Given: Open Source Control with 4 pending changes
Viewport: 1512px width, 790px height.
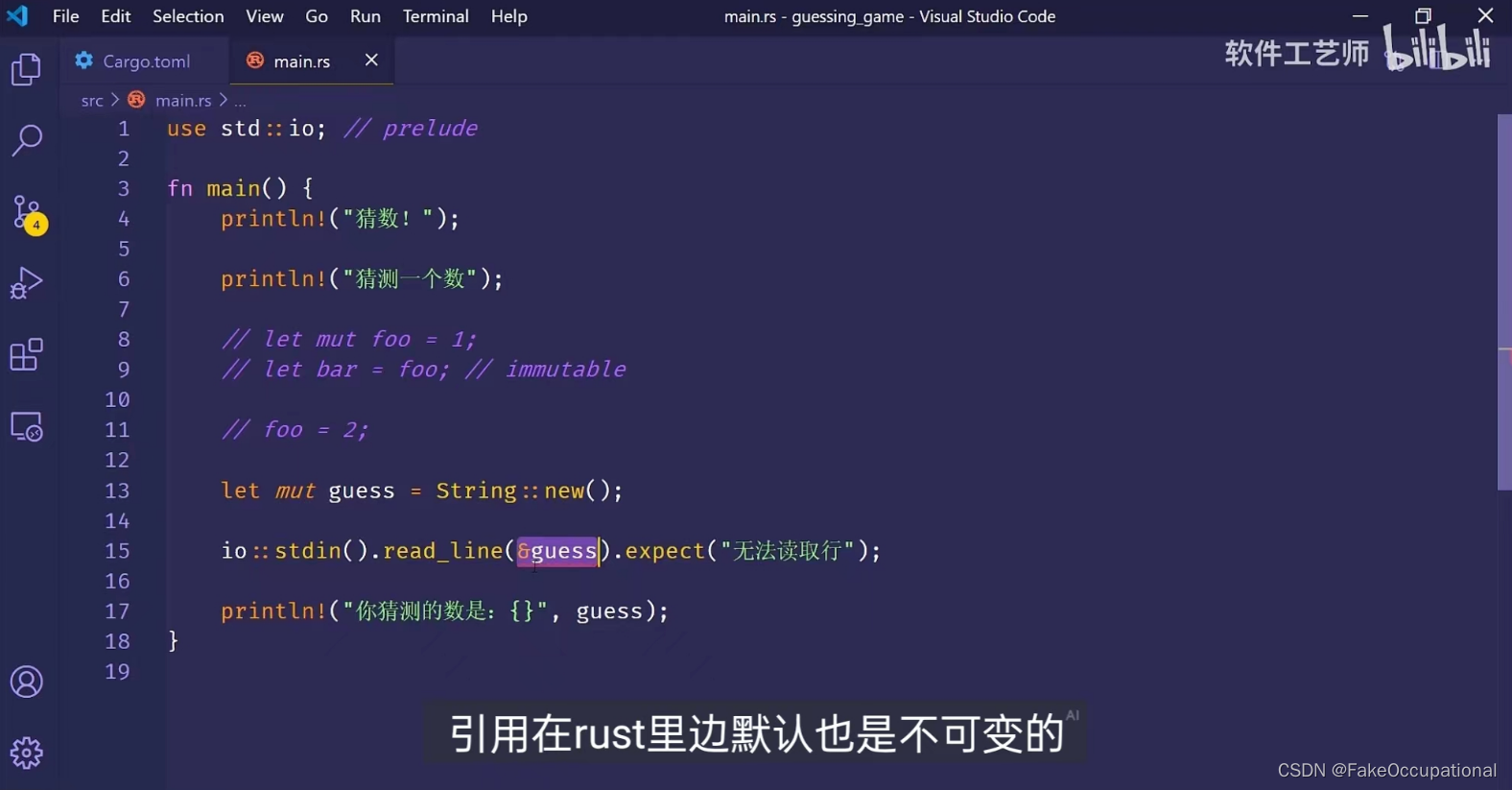Looking at the screenshot, I should coord(28,214).
